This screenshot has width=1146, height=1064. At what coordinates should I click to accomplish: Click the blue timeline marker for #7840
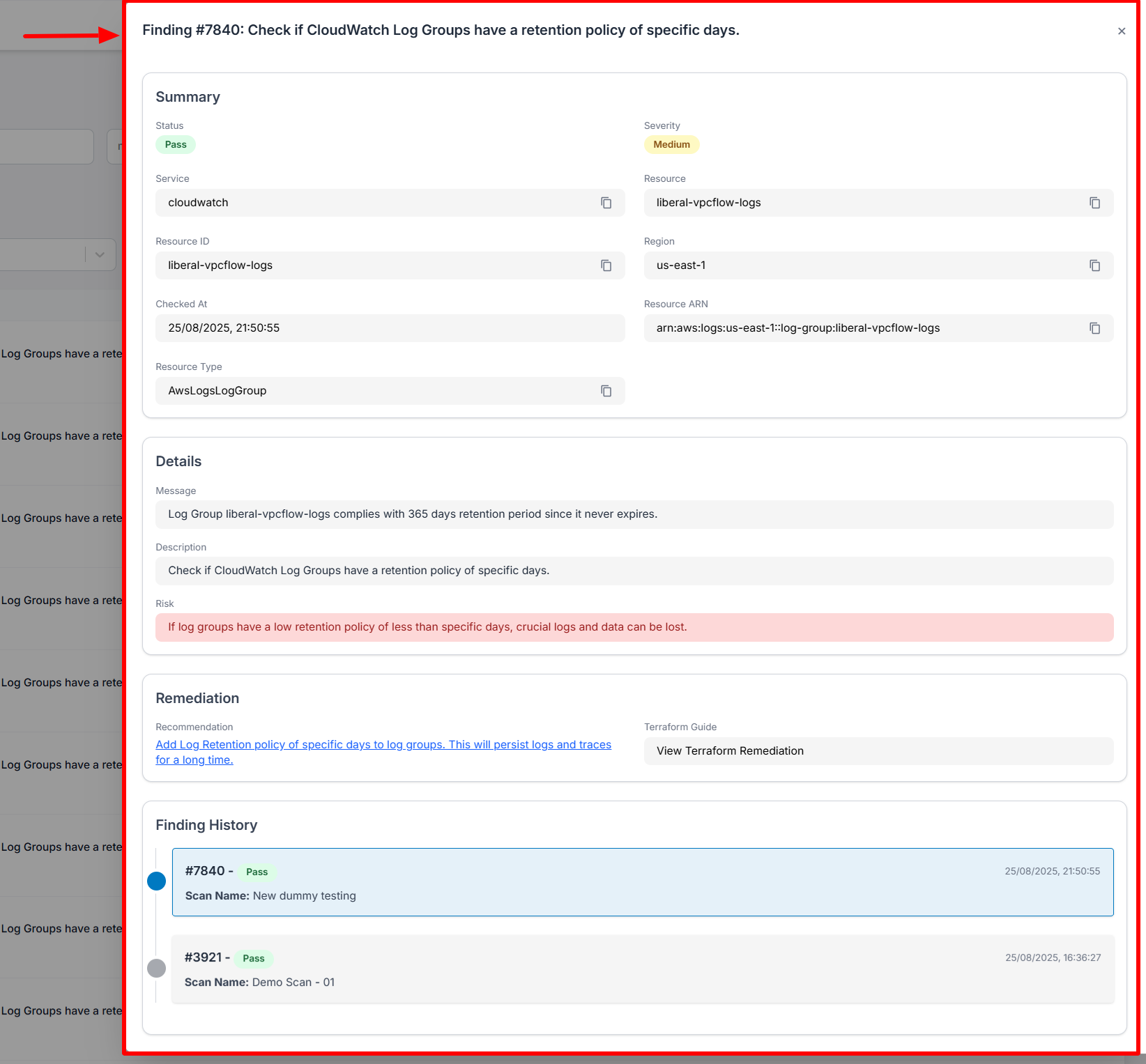pyautogui.click(x=157, y=881)
